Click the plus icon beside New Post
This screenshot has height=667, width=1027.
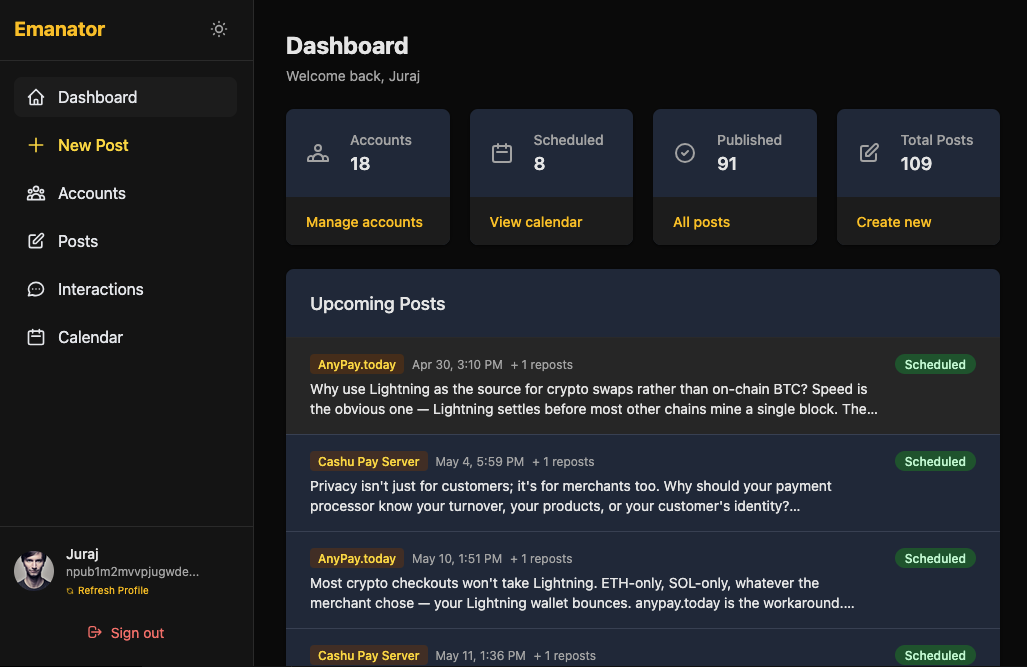[36, 145]
